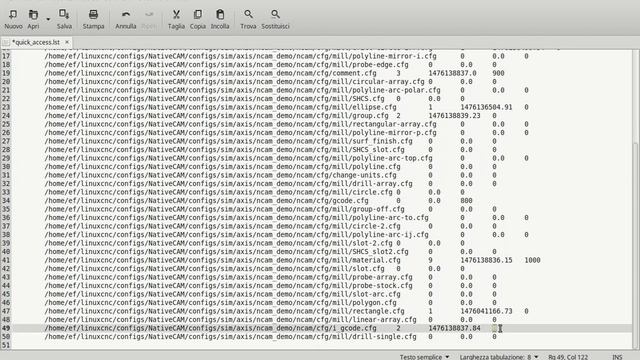Select the quick_access.lst tab
Screen dimensions: 640x360
pos(36,42)
